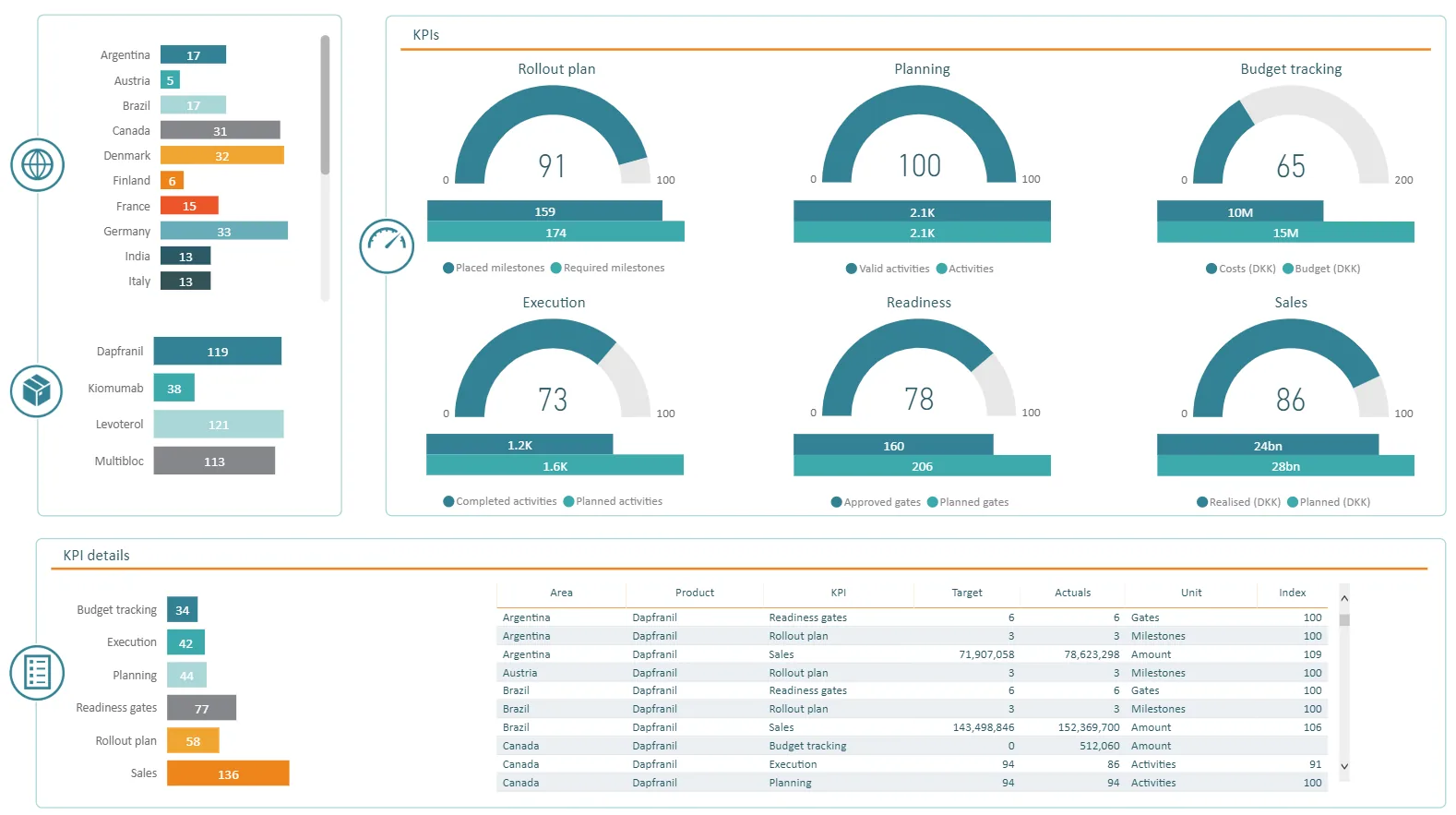Sort table by Product column header
Screen dimensions: 1456x815
tap(695, 593)
